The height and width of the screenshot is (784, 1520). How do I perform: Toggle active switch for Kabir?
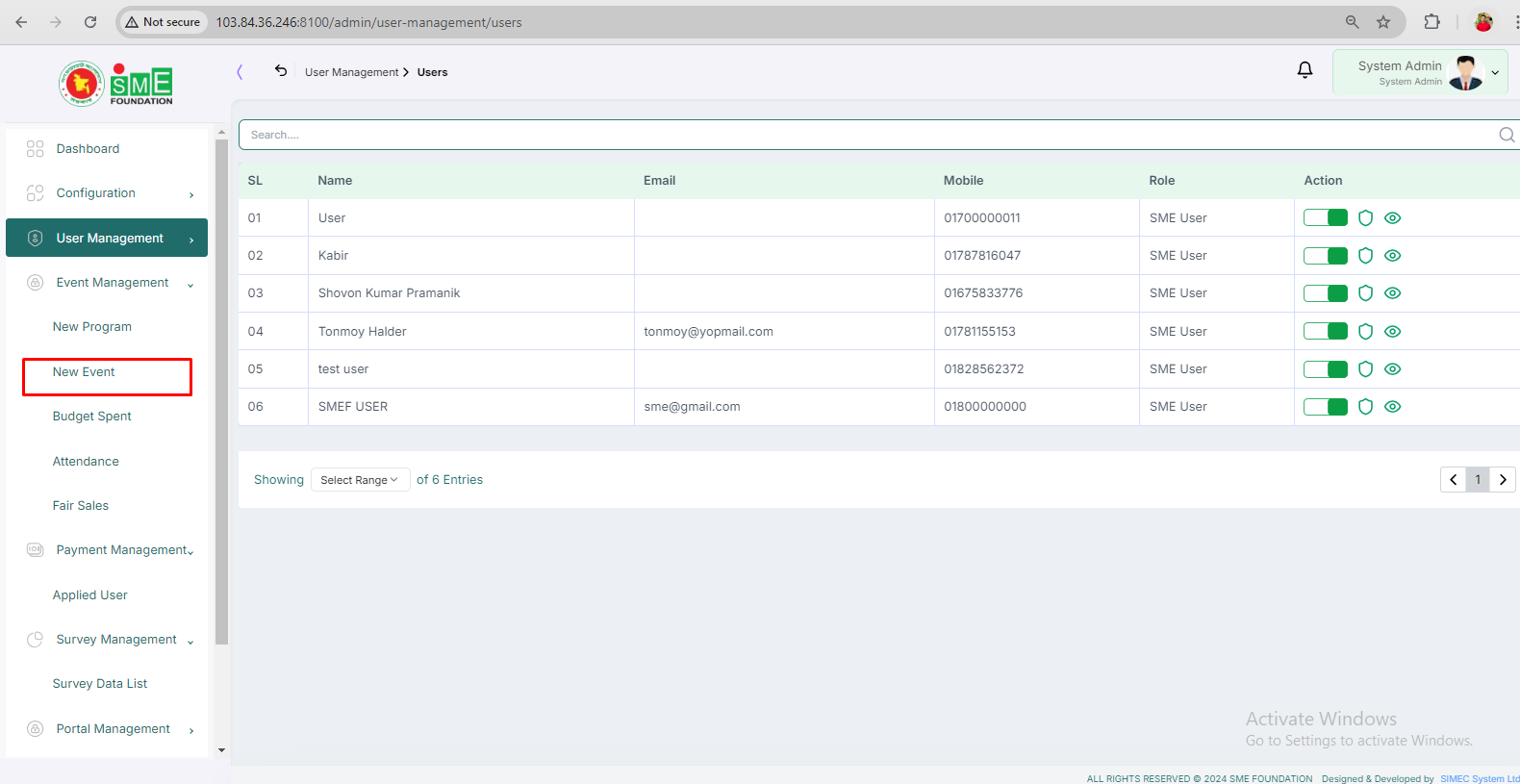[1326, 256]
